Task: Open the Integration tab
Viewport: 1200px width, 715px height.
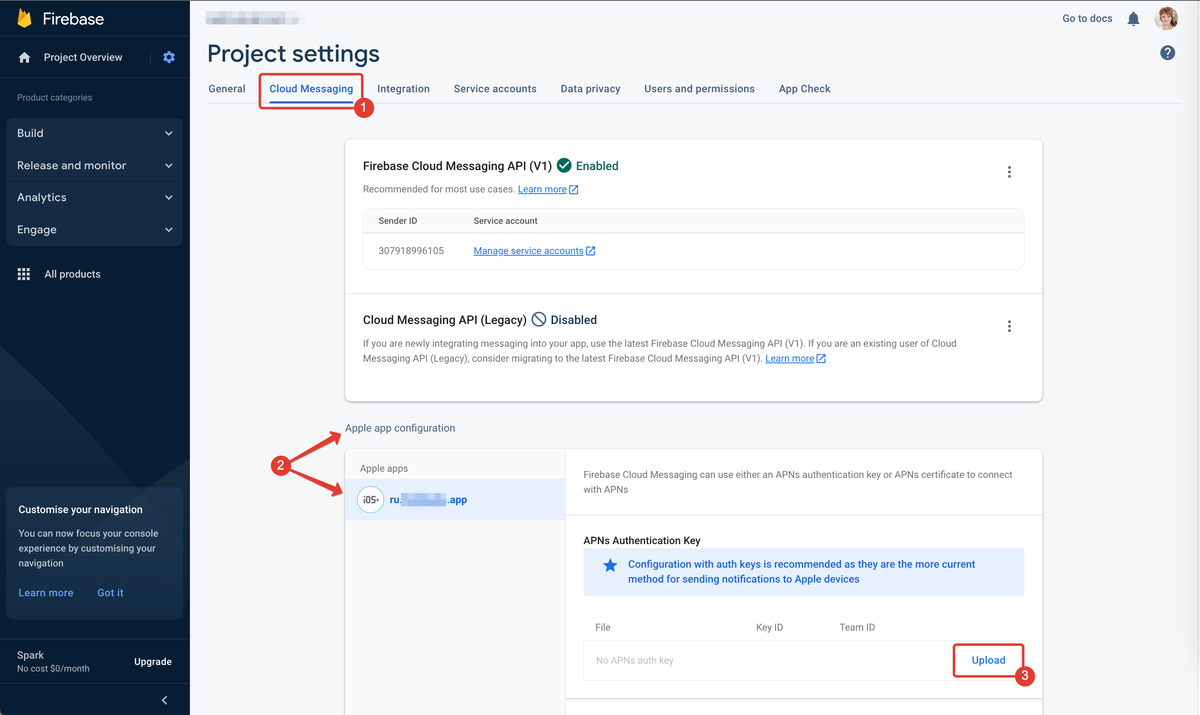Action: (x=403, y=89)
